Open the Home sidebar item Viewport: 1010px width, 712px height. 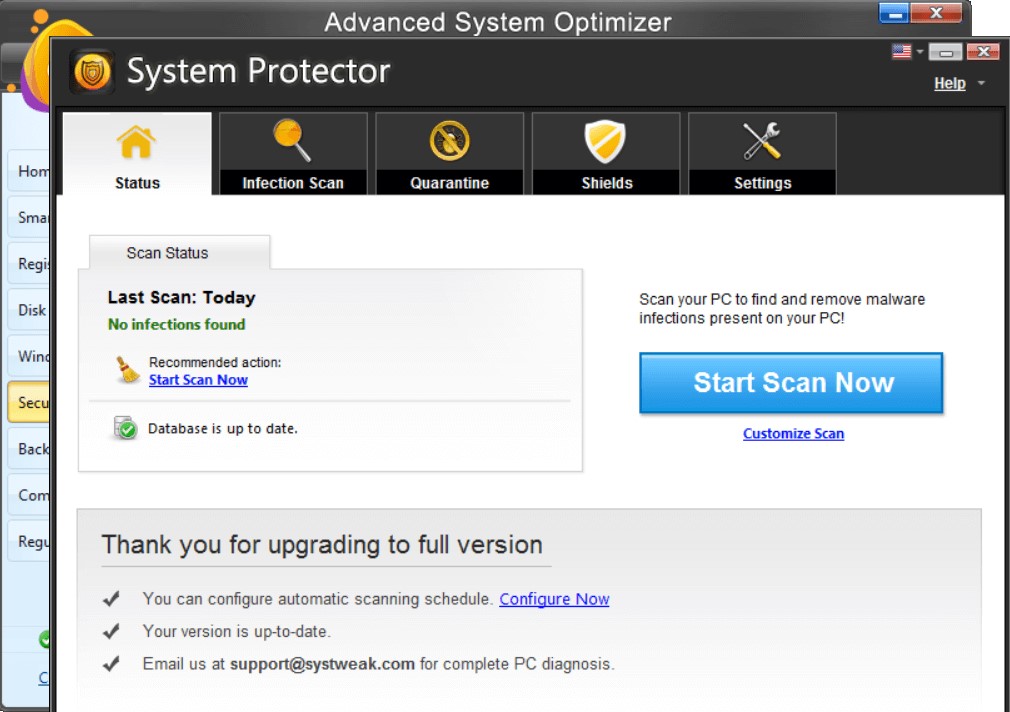[28, 171]
